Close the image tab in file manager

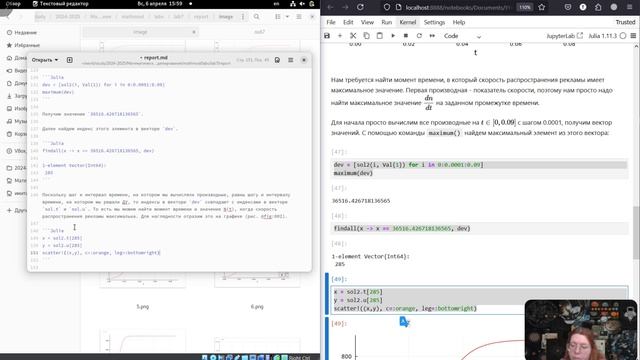(x=193, y=32)
